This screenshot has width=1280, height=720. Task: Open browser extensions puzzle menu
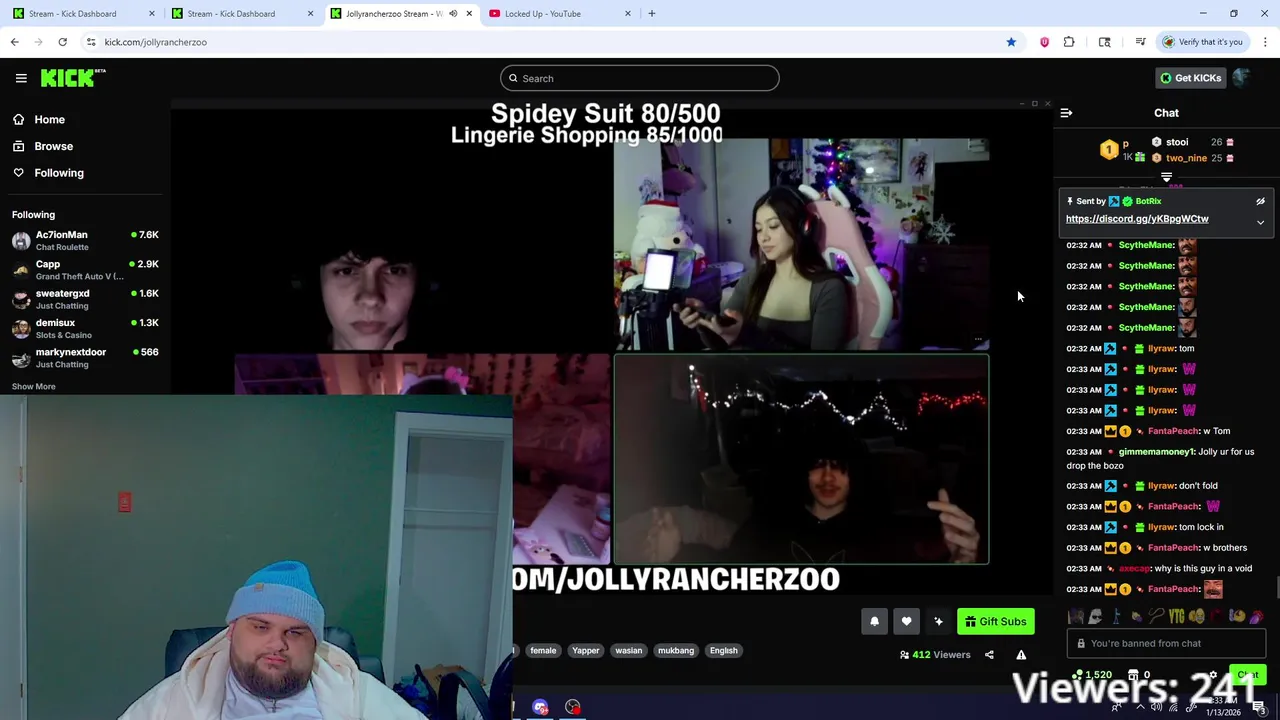pos(1069,42)
